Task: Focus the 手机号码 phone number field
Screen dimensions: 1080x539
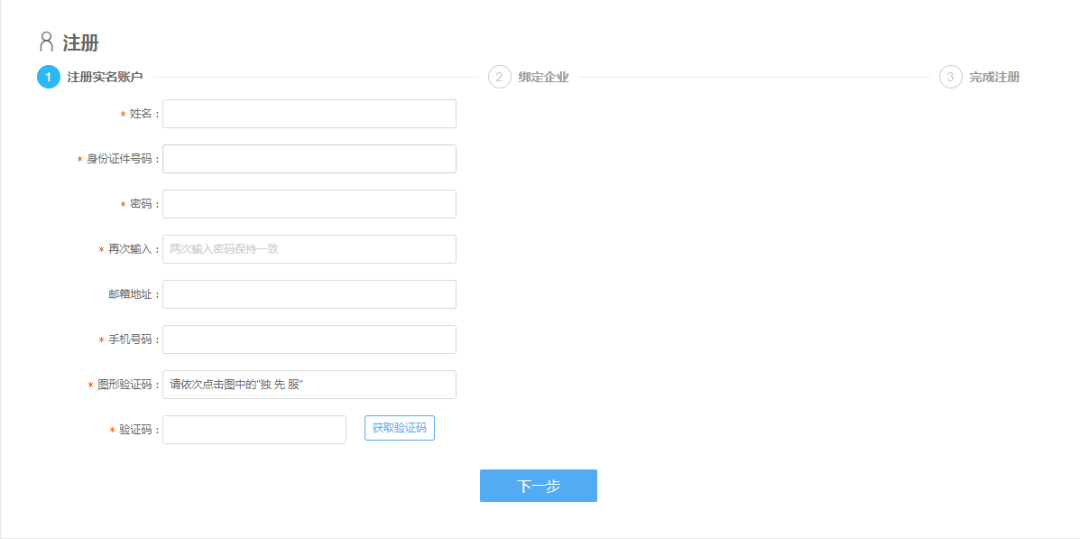Action: [x=309, y=339]
